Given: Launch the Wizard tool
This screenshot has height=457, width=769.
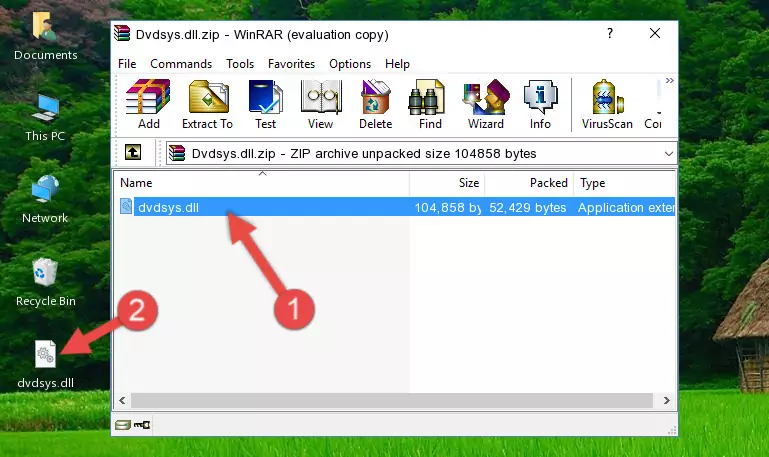Looking at the screenshot, I should click(x=486, y=104).
